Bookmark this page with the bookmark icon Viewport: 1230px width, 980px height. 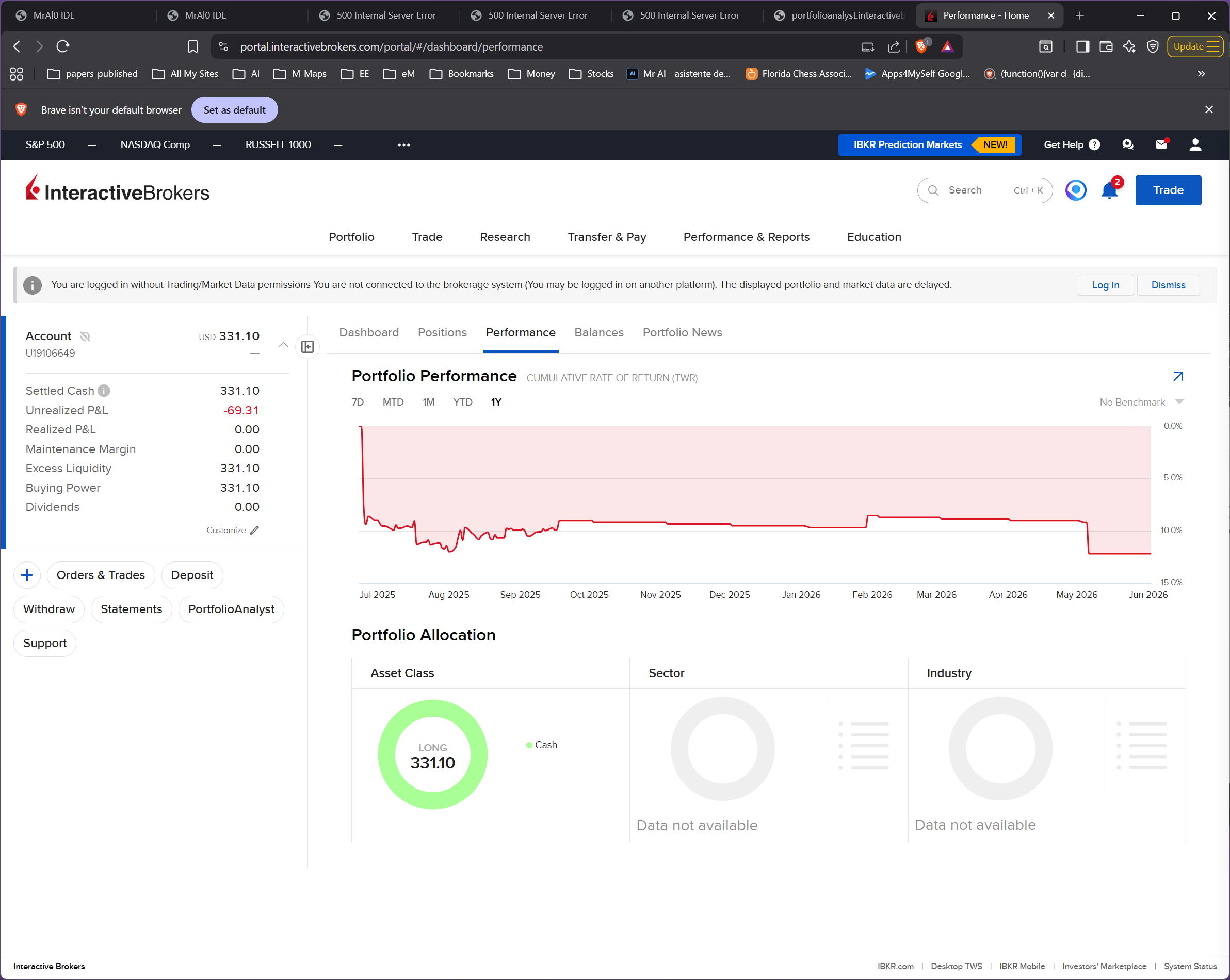[193, 46]
